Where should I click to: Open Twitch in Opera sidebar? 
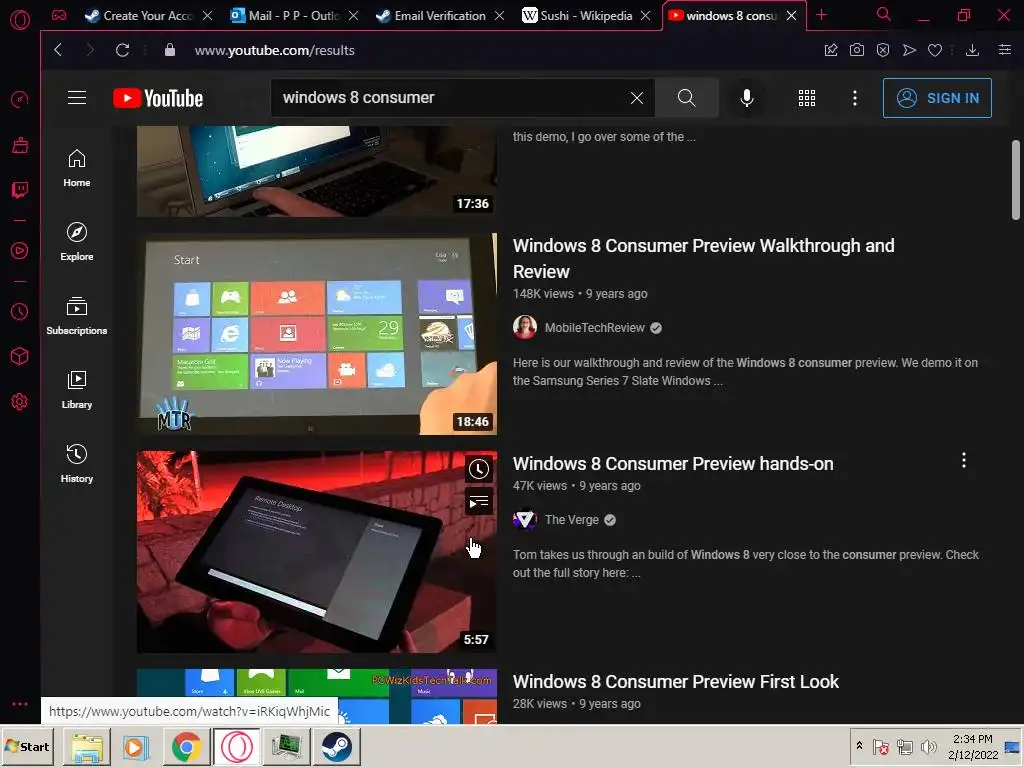point(20,190)
